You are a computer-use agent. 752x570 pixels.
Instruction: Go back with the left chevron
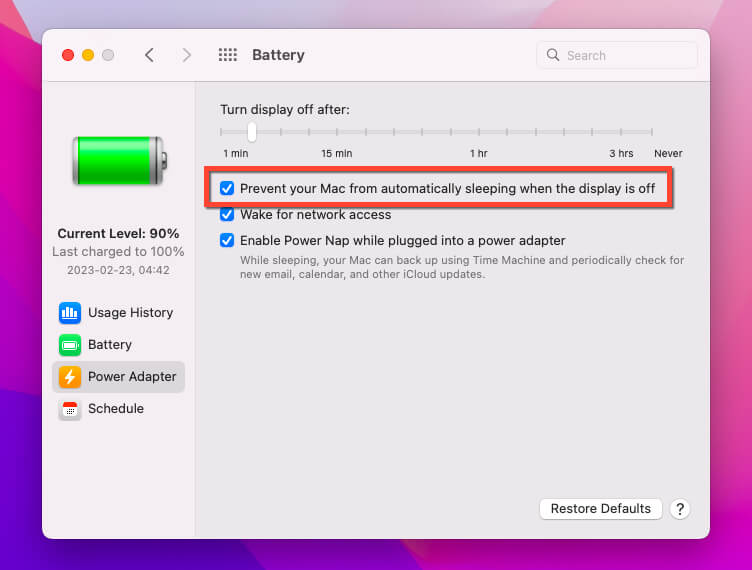pyautogui.click(x=149, y=55)
